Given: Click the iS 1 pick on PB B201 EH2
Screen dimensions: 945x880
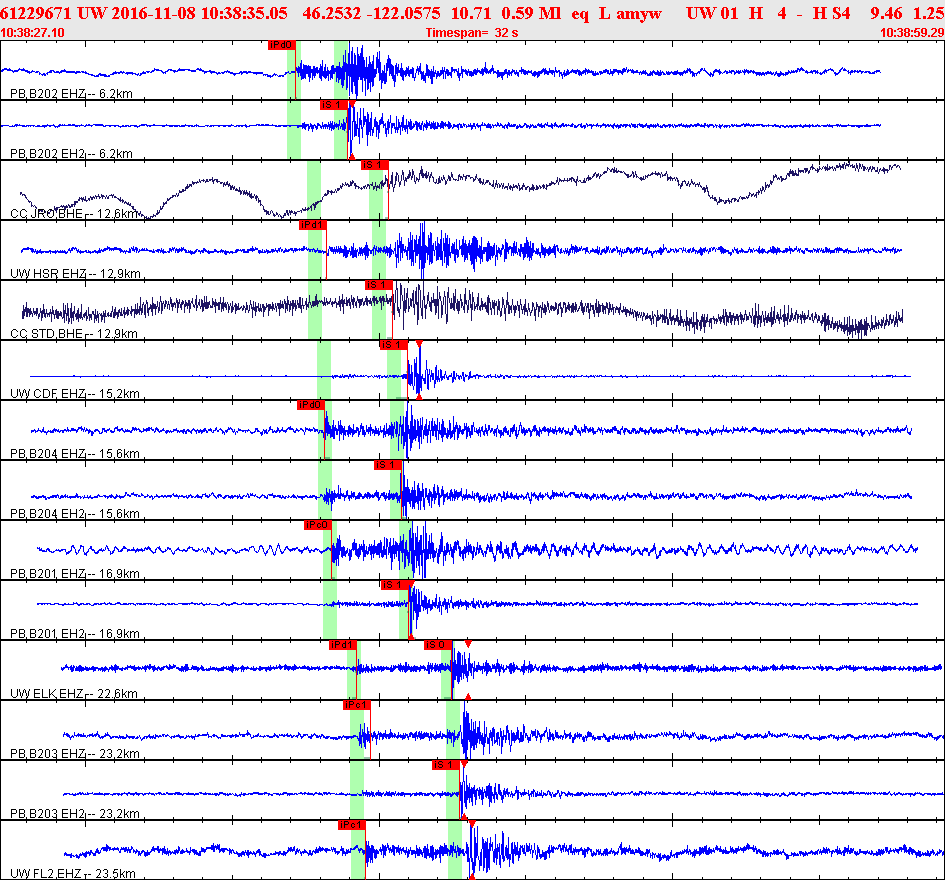Looking at the screenshot, I should (395, 585).
